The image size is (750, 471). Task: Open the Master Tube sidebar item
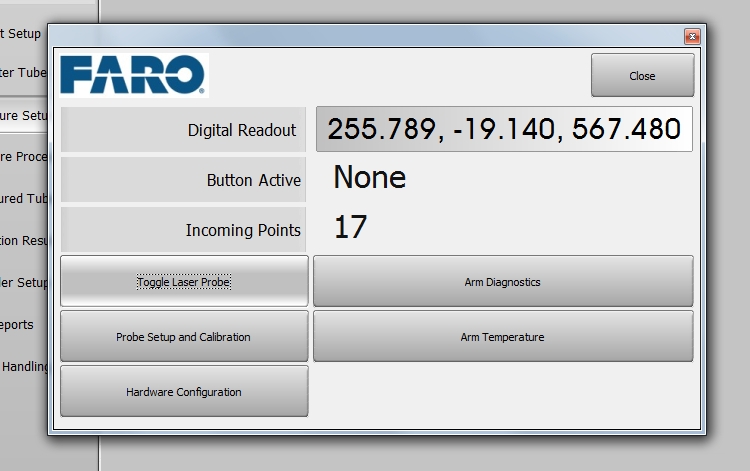pos(24,73)
